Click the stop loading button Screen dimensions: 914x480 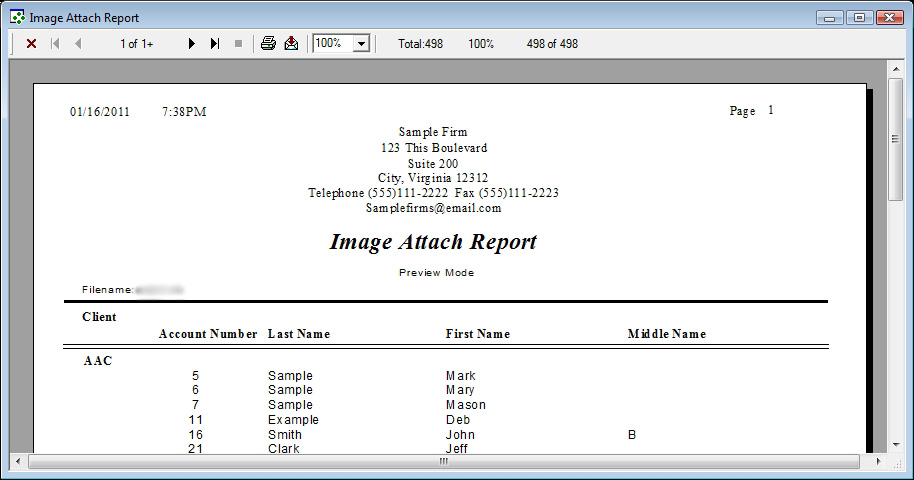238,44
